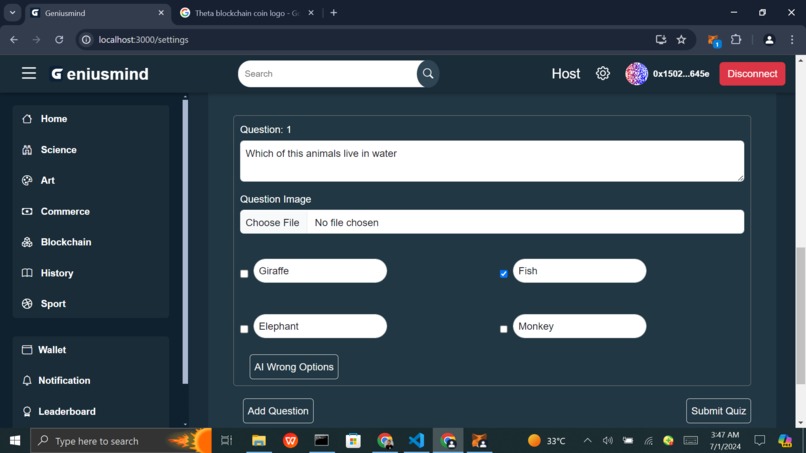Click the Add Question button
806x453 pixels.
(278, 411)
